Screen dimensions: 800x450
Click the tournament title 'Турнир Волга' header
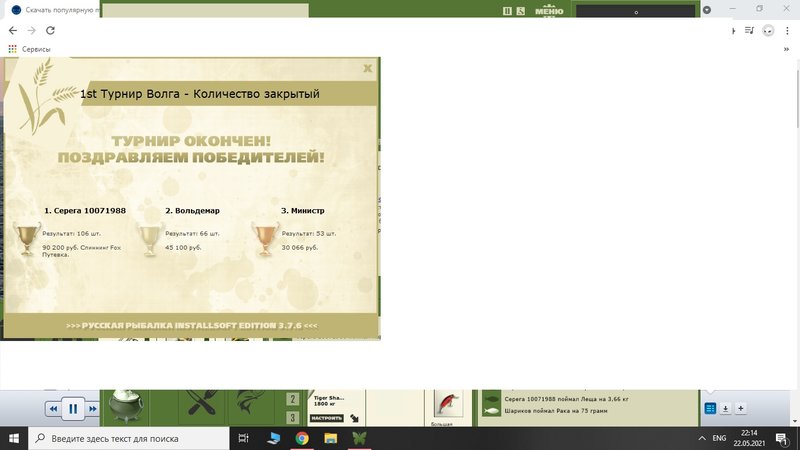point(199,94)
